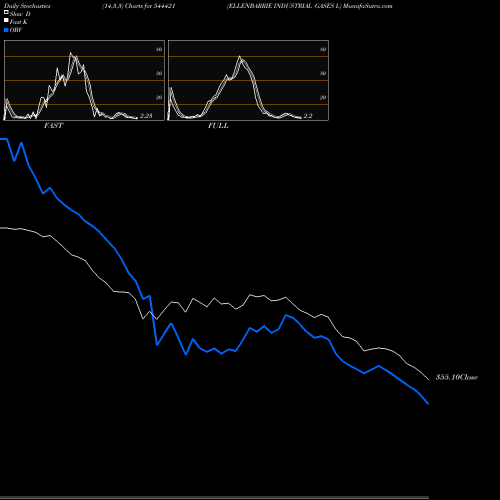This screenshot has height=500, width=500.
Task: Click the 2.2 value in FULL chart
Action: point(308,116)
